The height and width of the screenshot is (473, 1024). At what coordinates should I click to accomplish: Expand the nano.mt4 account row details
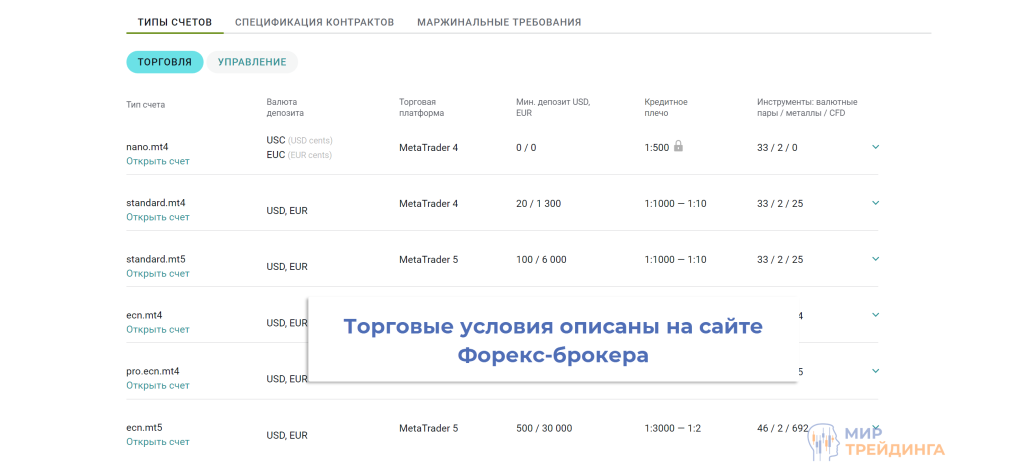875,147
